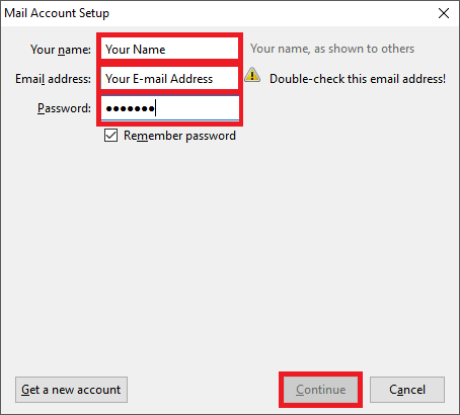This screenshot has height=415, width=460.
Task: Click the "Remember password" label text
Action: [x=180, y=136]
